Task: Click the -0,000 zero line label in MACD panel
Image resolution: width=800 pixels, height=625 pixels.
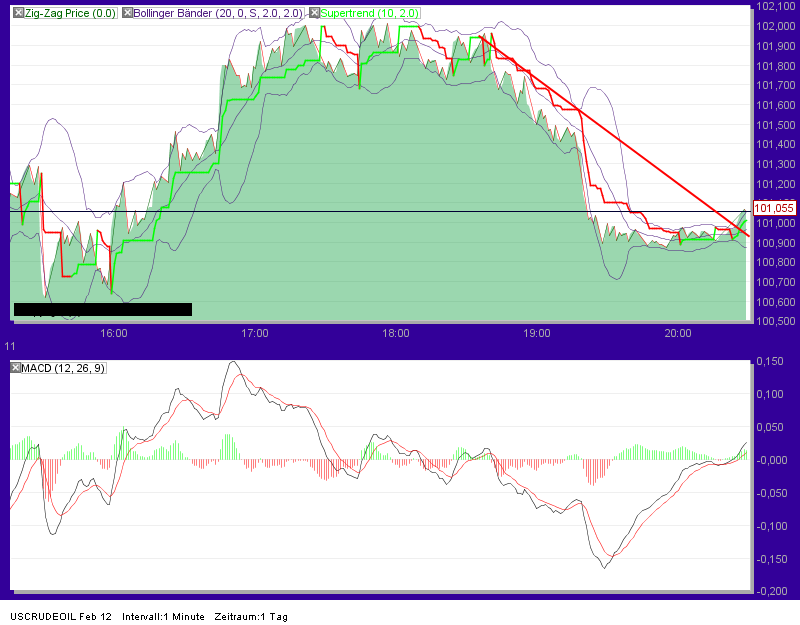Action: pos(770,461)
